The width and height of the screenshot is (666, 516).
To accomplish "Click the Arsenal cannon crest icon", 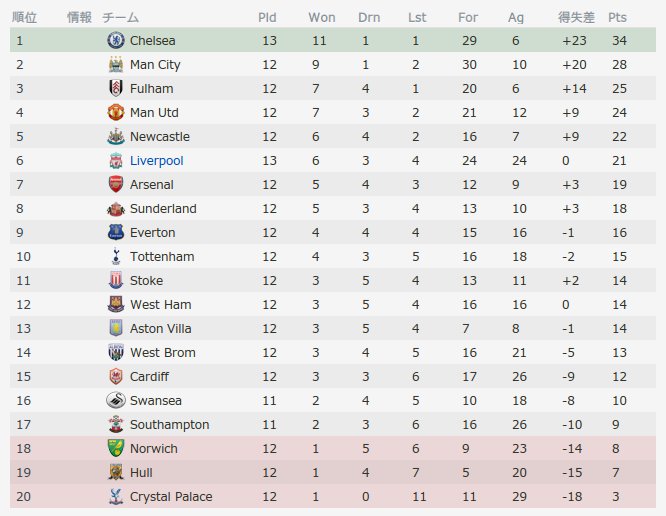I will point(116,184).
